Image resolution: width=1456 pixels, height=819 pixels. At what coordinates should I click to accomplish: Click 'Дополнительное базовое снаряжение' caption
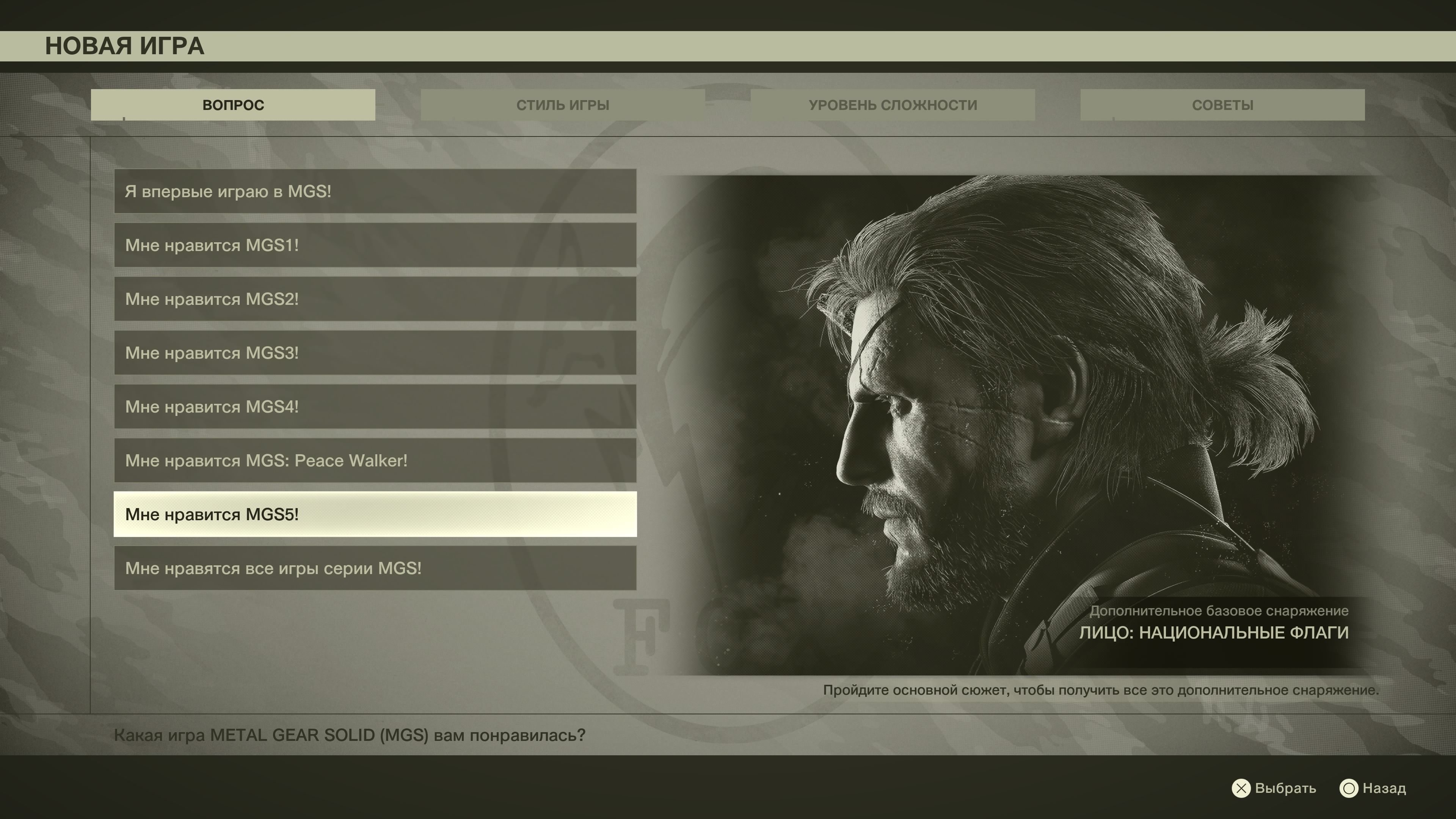pos(1219,611)
